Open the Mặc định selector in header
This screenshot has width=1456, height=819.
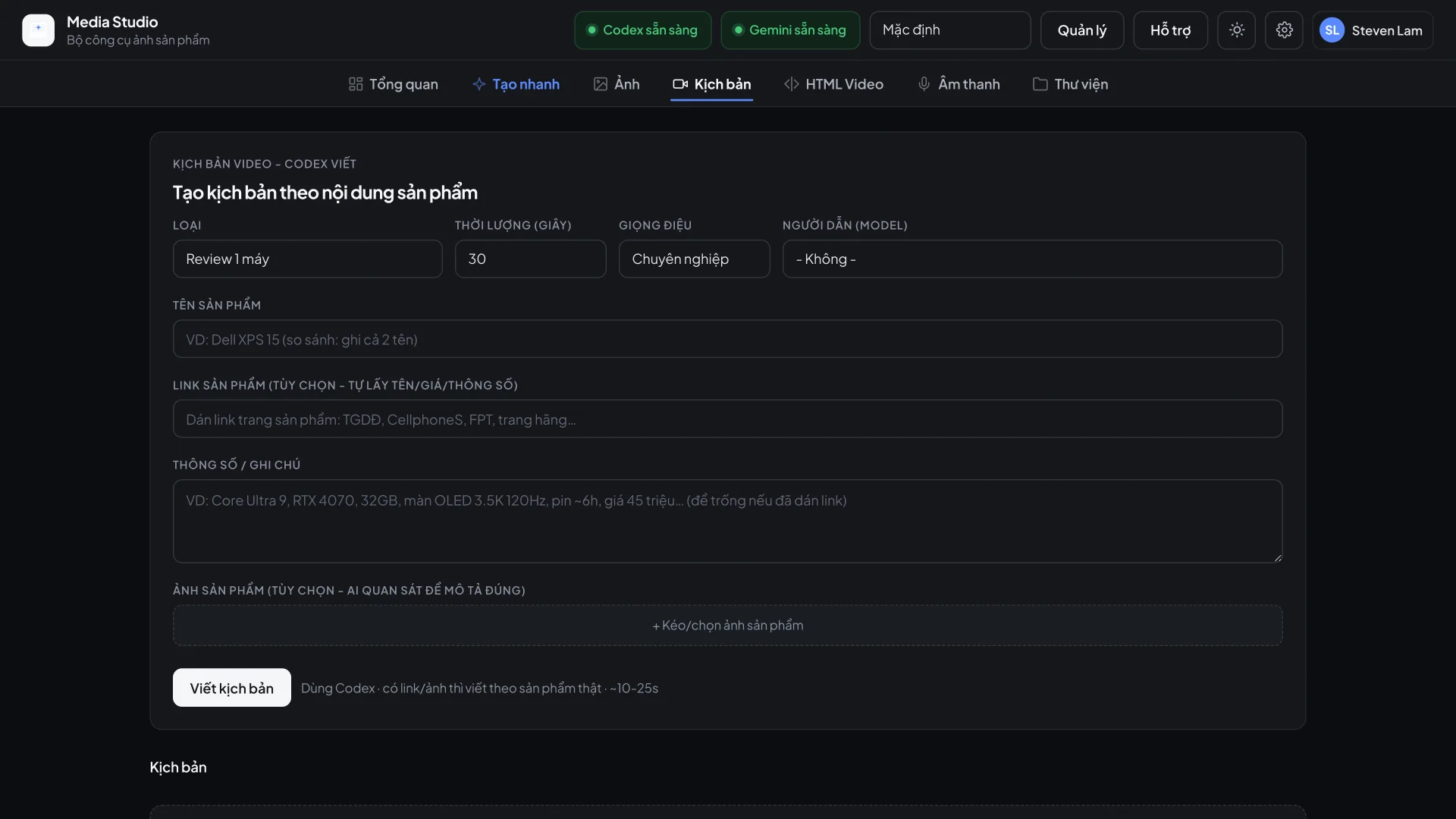pos(950,30)
